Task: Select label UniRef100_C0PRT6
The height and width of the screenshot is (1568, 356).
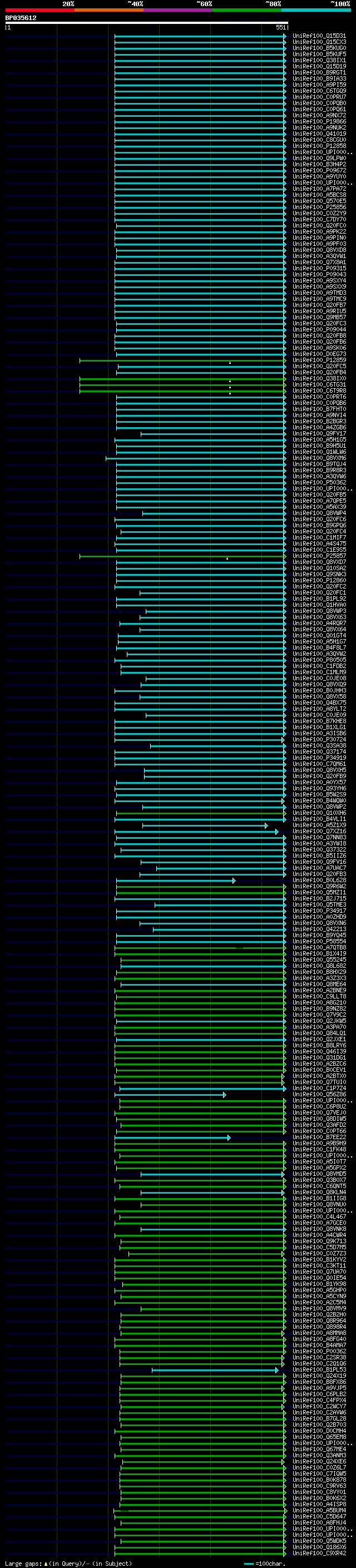Action: pyautogui.click(x=319, y=396)
